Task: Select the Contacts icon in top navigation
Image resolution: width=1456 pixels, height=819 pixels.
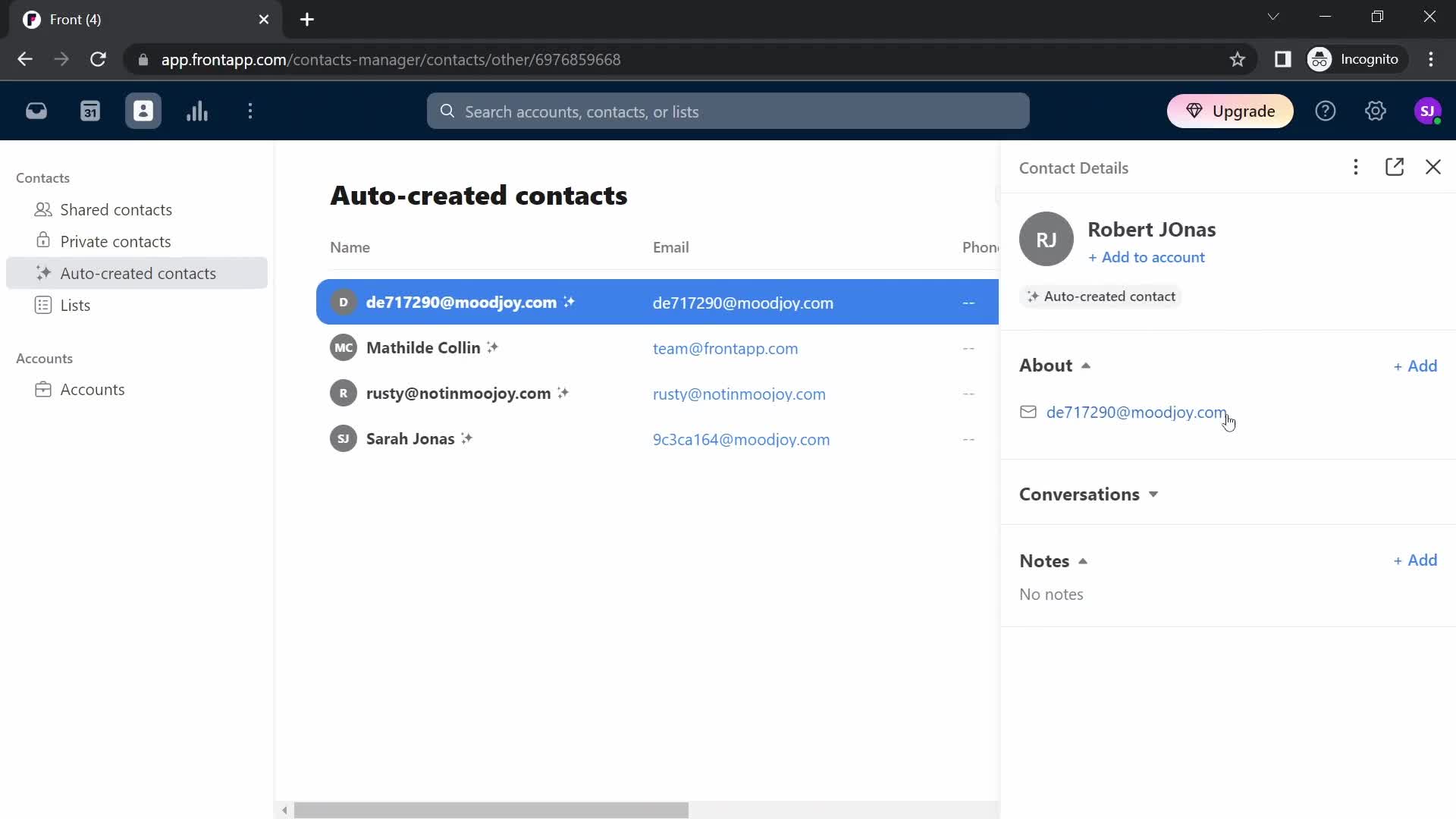Action: pos(143,111)
